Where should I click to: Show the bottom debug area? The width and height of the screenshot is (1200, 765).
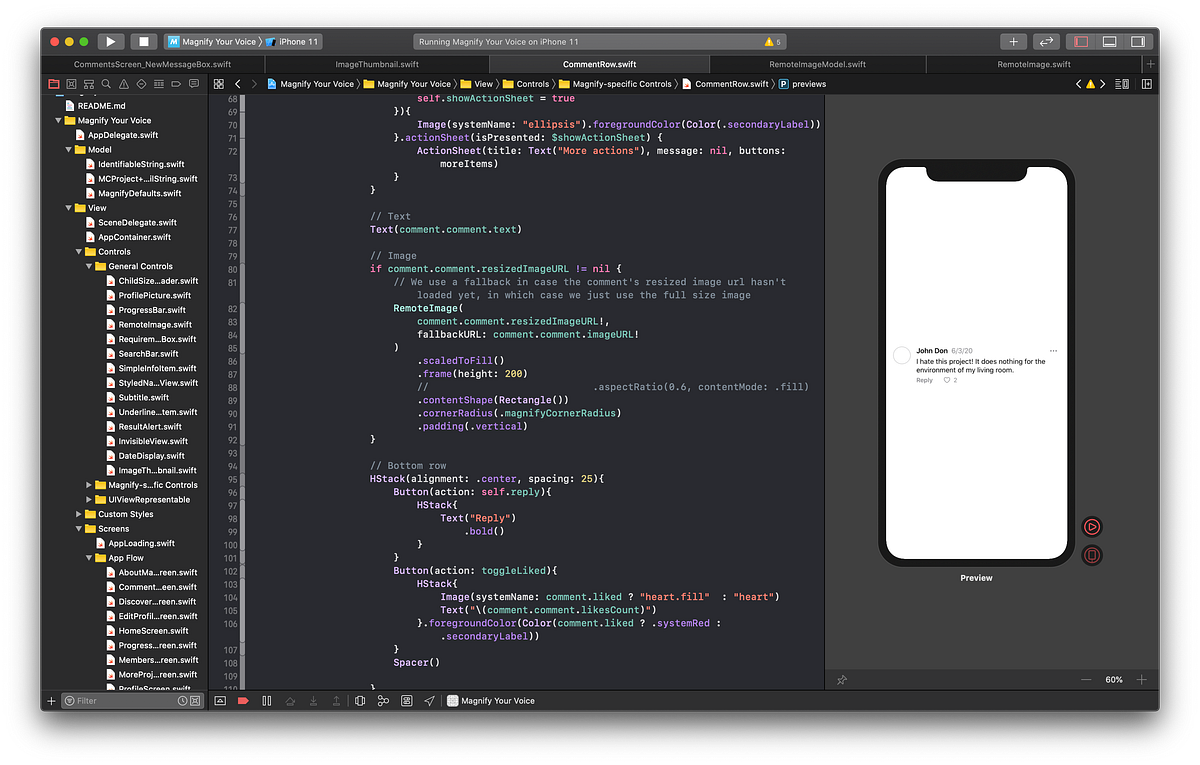[1109, 41]
